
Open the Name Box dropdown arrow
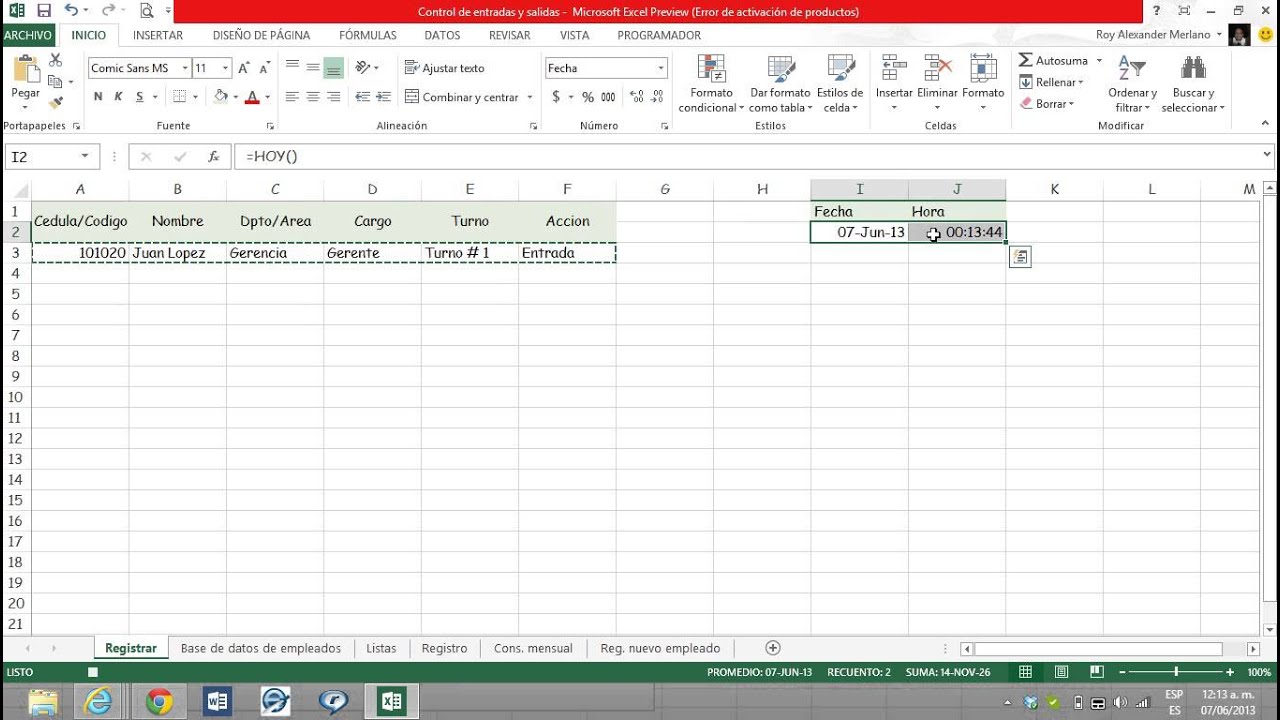coord(85,157)
